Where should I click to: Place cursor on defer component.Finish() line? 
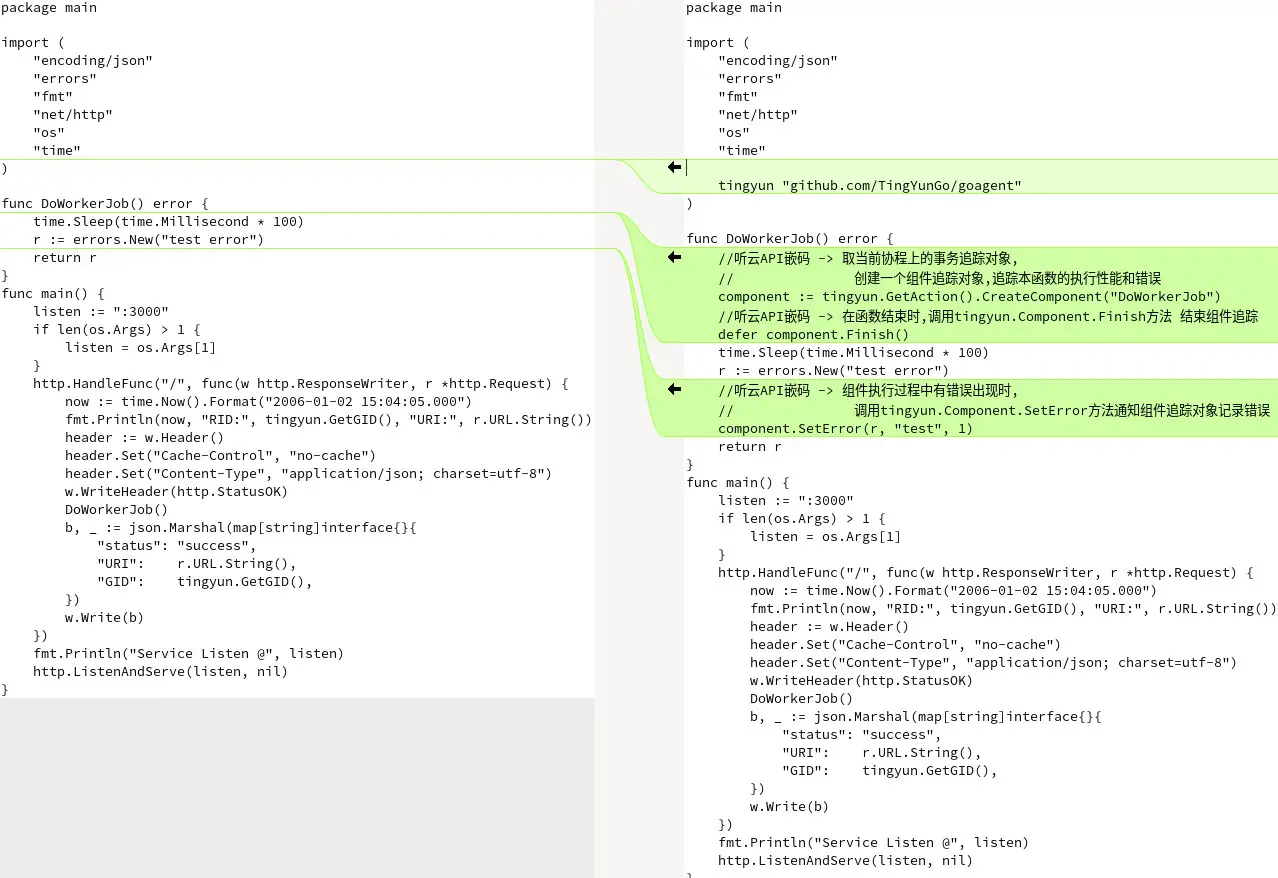pos(813,335)
